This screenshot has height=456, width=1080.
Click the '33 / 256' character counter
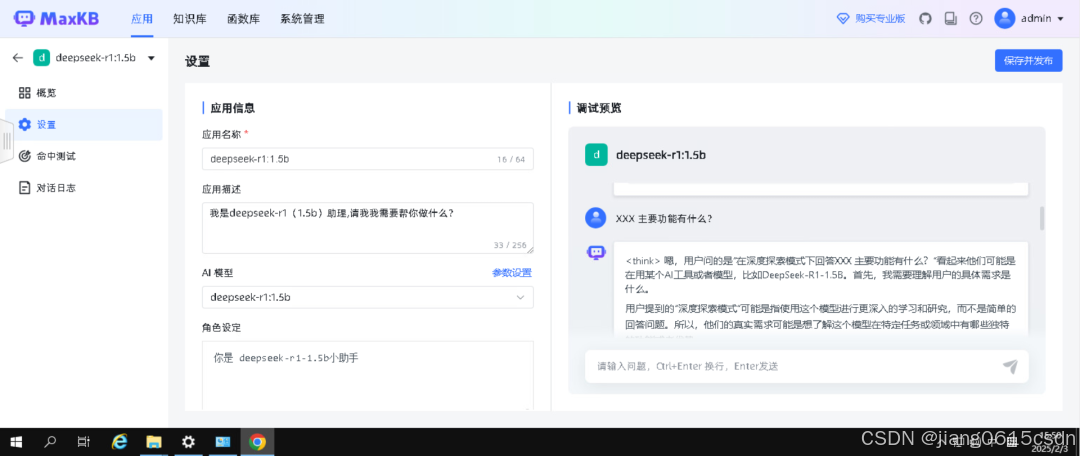pos(510,245)
